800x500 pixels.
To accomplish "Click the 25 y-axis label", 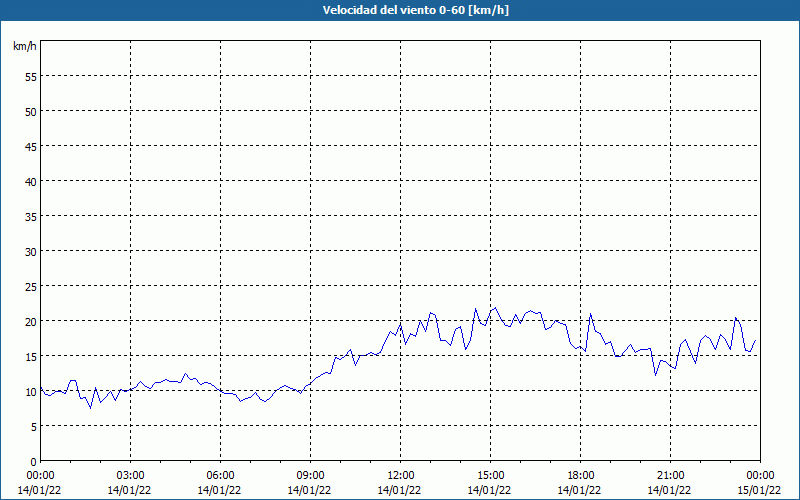I will pyautogui.click(x=31, y=287).
